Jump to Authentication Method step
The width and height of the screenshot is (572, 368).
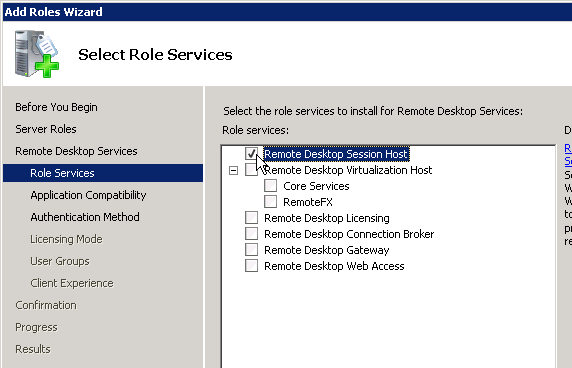(x=85, y=217)
